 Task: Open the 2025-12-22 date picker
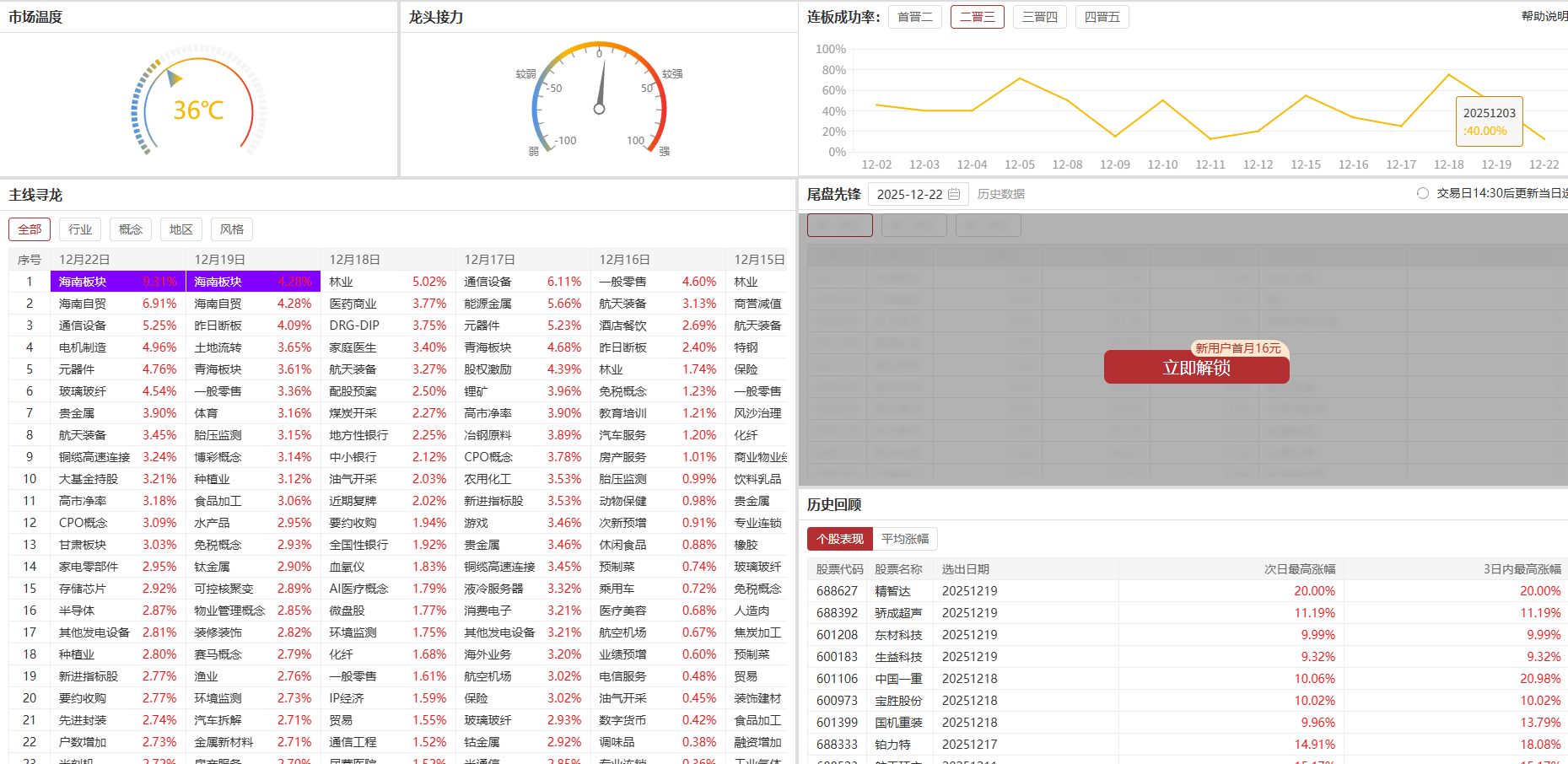pyautogui.click(x=909, y=194)
